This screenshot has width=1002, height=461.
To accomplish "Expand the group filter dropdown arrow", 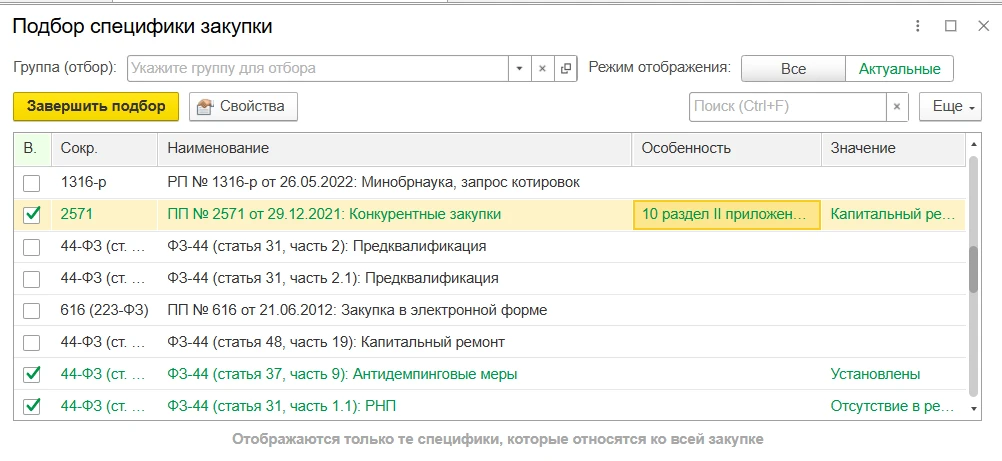I will pos(520,68).
